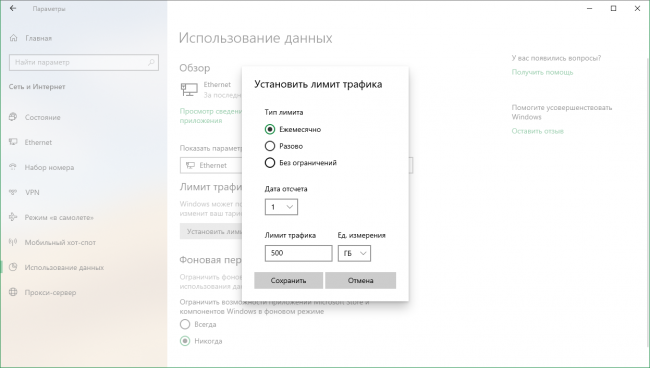
Task: Click the Отмена button
Action: pos(361,280)
